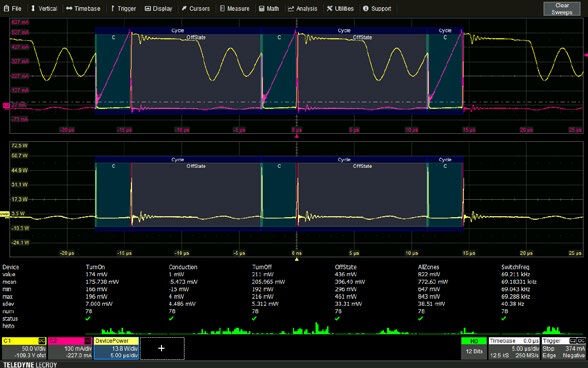588x368 pixels.
Task: Open the Support menu
Action: click(x=376, y=8)
